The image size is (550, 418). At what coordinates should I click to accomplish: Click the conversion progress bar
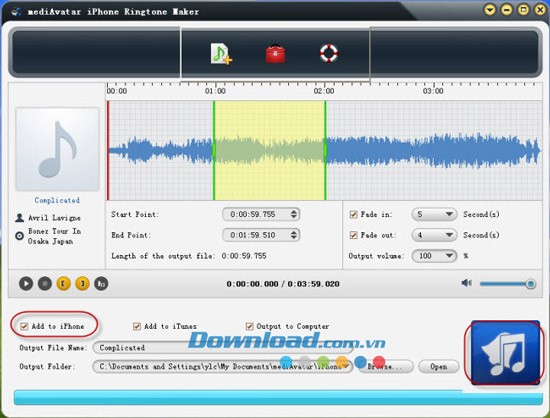pos(278,397)
